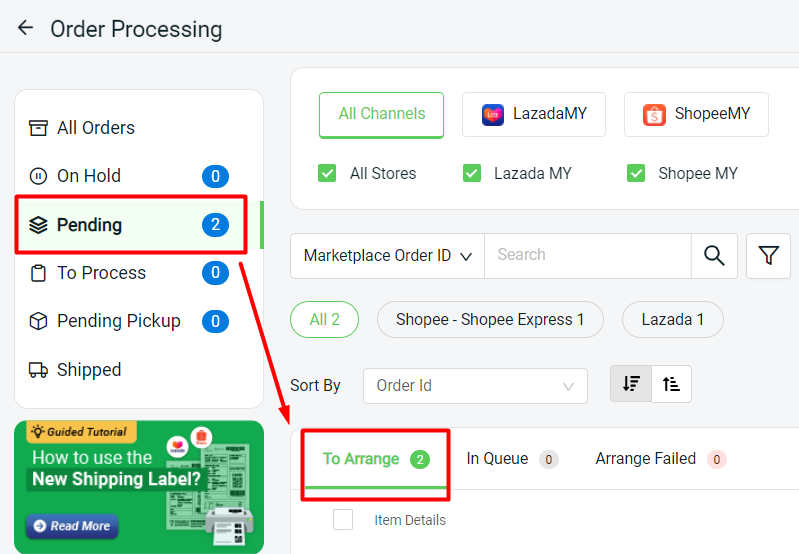Toggle the Lazada MY store checkbox
The image size is (799, 554).
[472, 173]
